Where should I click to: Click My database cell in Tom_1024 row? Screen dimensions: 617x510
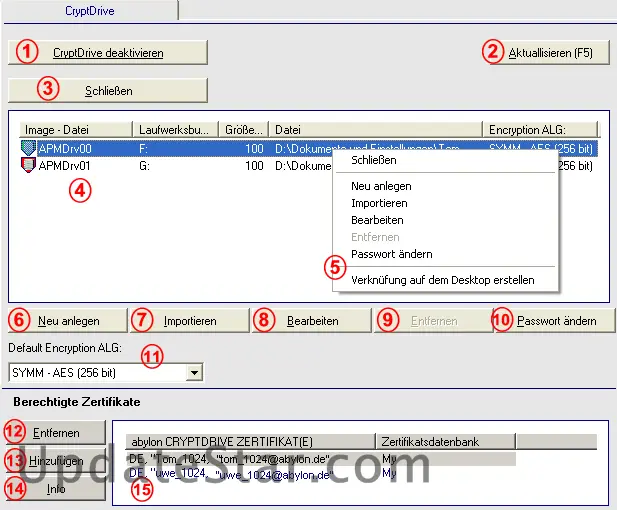(x=389, y=459)
